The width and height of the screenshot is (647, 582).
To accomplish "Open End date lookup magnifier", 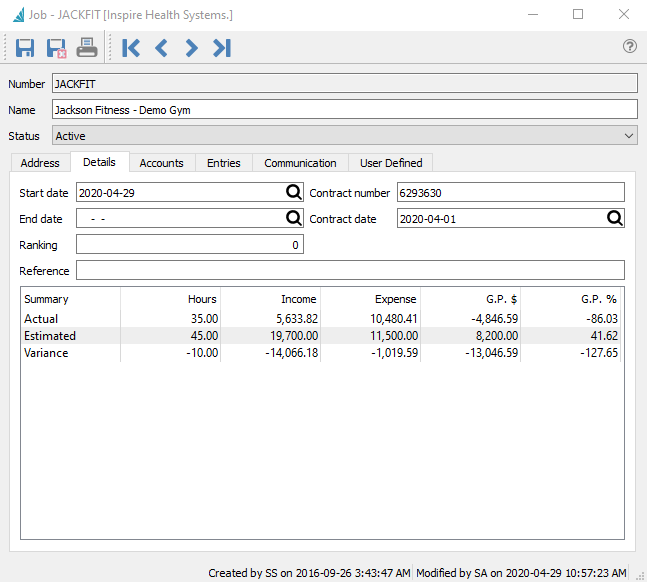I will [x=294, y=218].
